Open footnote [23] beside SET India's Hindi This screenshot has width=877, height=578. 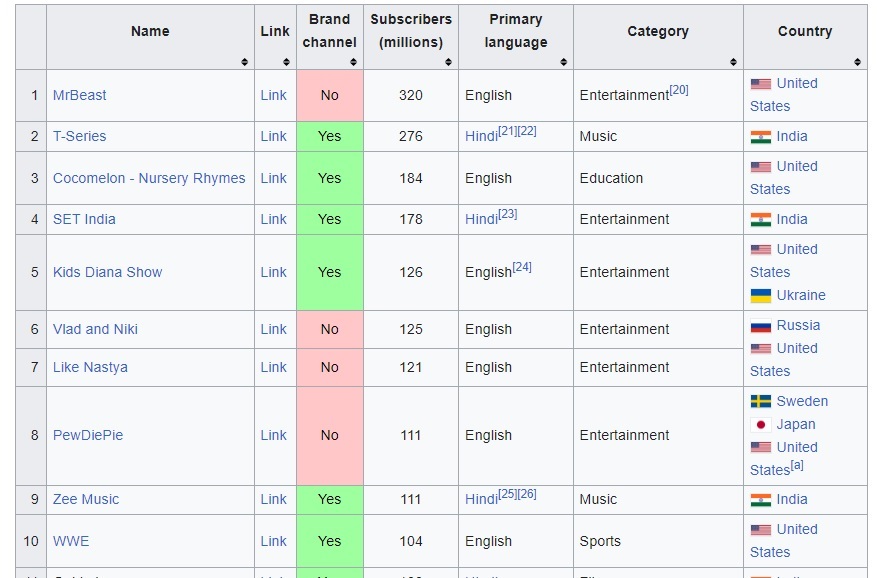[x=507, y=214]
